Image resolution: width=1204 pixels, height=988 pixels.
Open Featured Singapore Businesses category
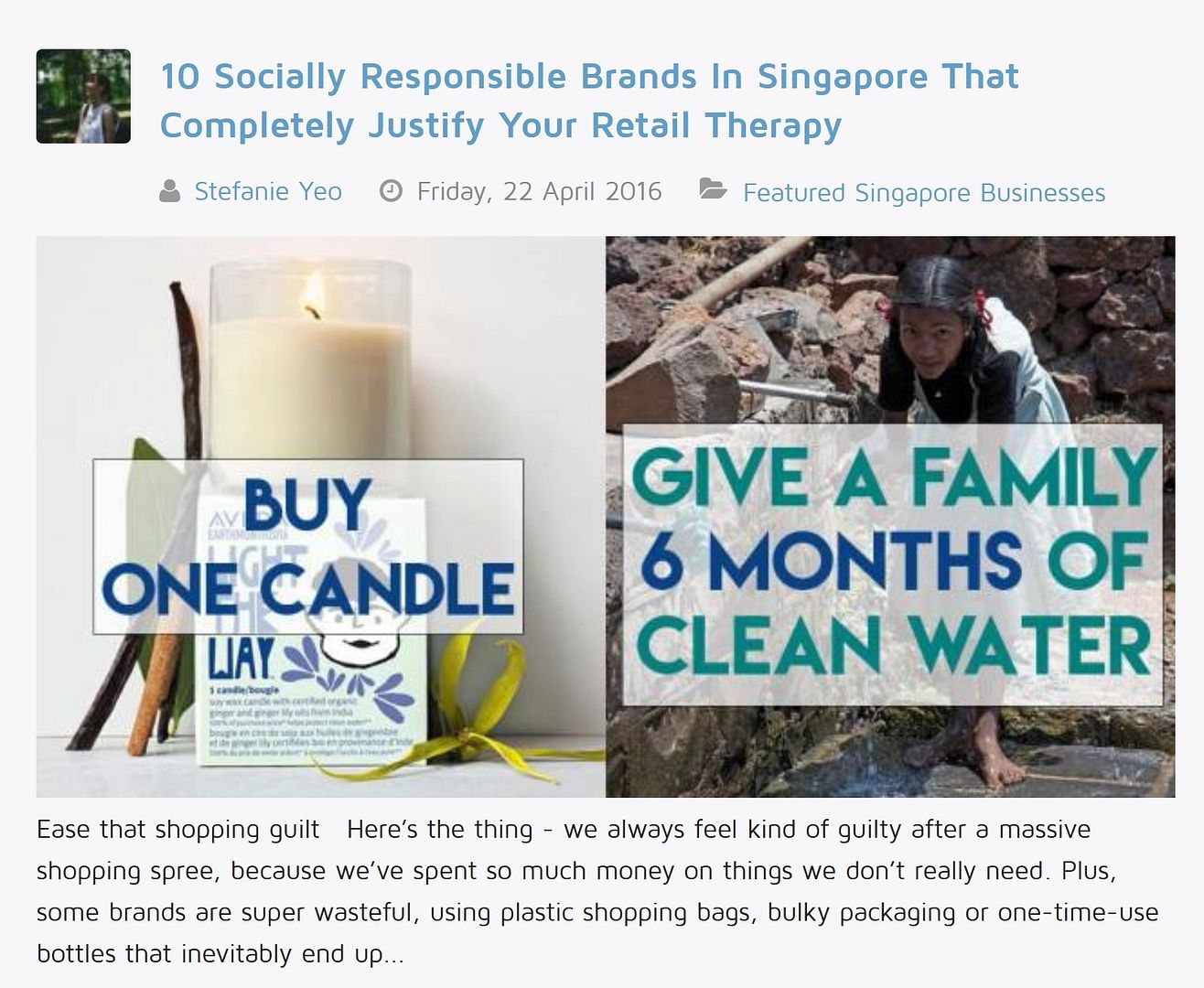click(x=924, y=193)
